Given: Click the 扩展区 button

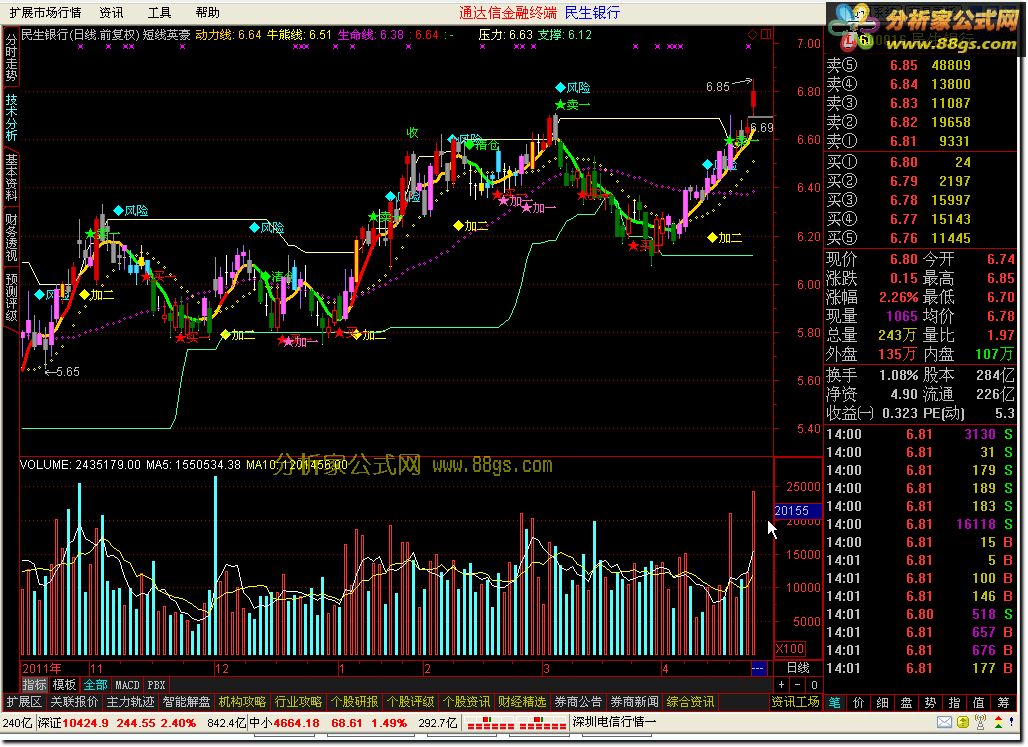Looking at the screenshot, I should 24,702.
